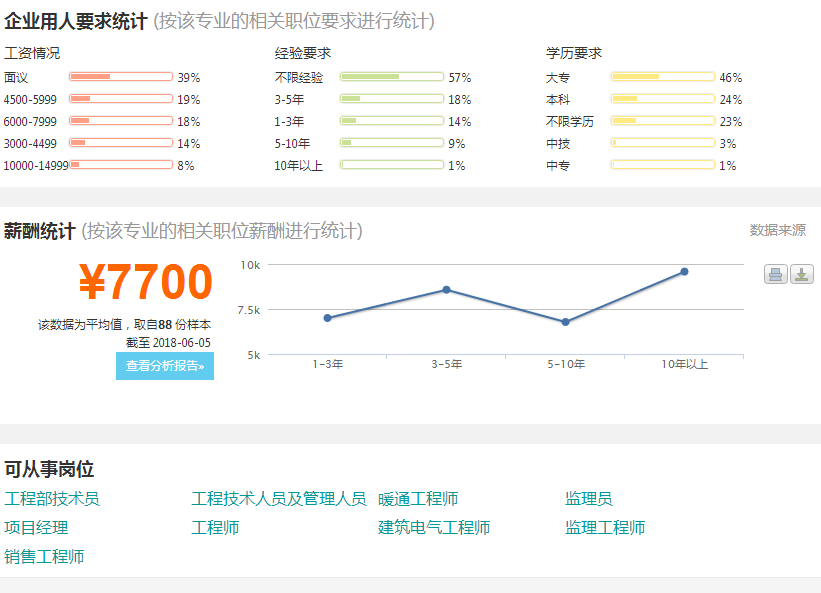The image size is (821, 593).
Task: Click the 88 份样本 sample count text
Action: [x=184, y=325]
